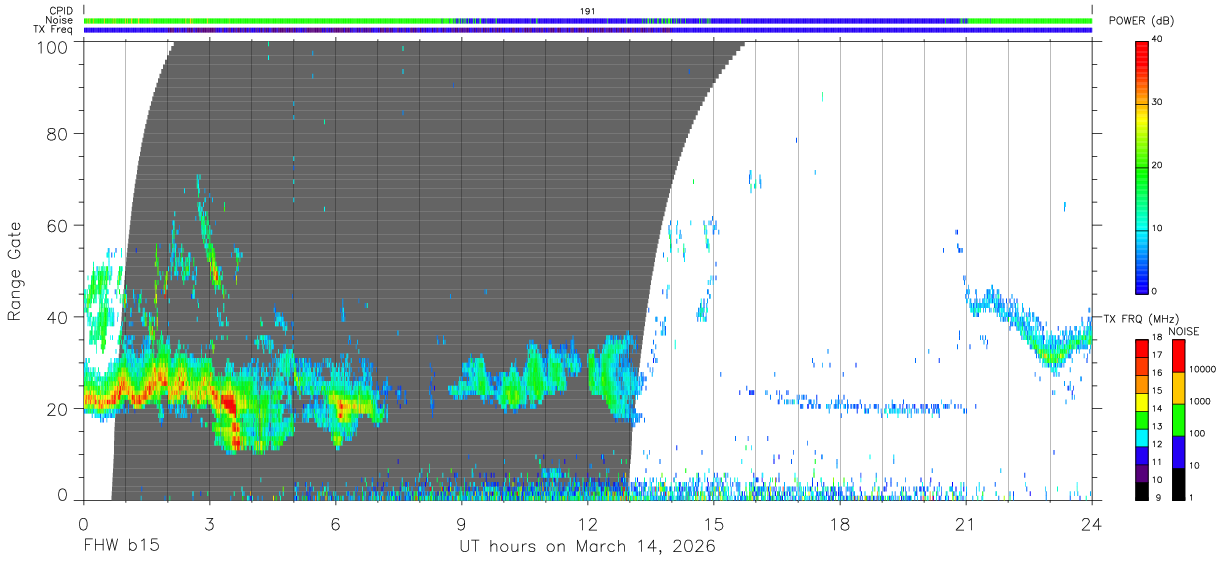Click the blue TX Freq status strip

tap(588, 30)
